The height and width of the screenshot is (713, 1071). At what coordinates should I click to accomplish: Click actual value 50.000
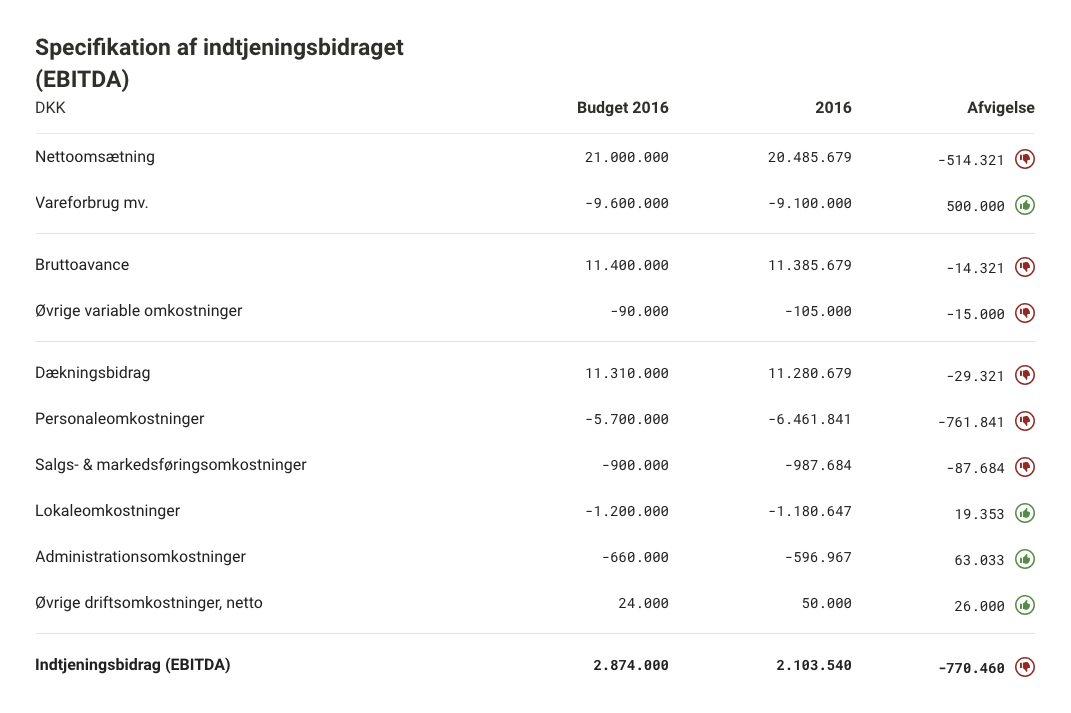point(826,604)
